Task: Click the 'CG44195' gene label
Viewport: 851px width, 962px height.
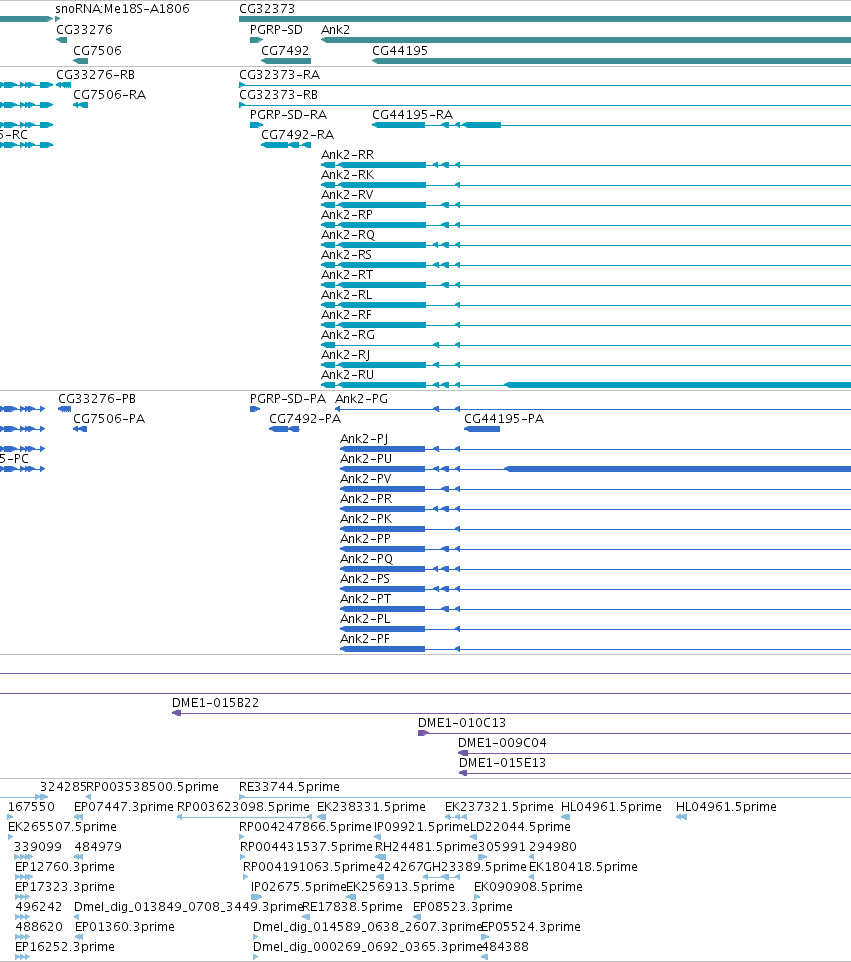Action: tap(399, 50)
